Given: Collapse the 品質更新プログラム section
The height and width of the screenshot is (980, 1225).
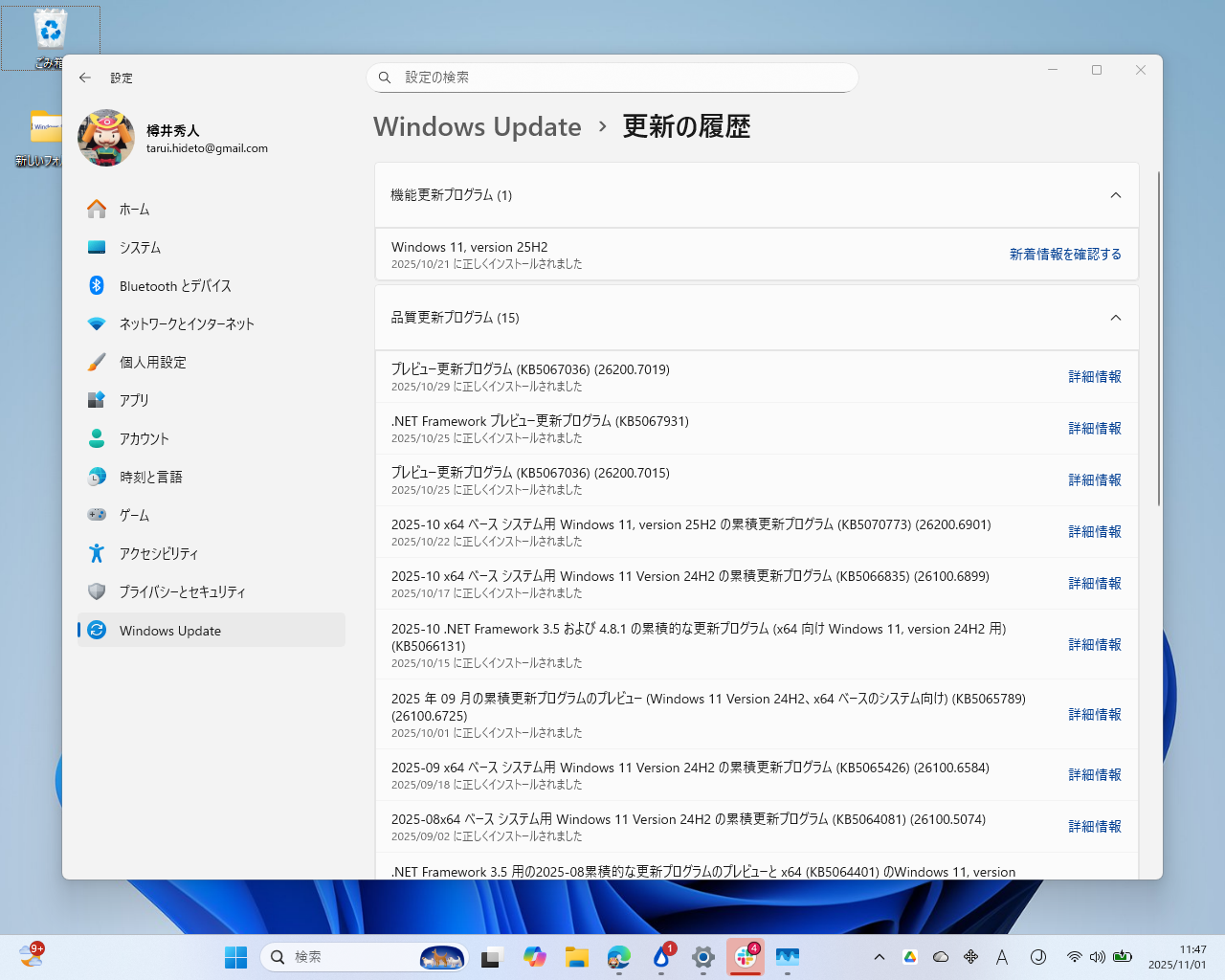Looking at the screenshot, I should click(1115, 317).
